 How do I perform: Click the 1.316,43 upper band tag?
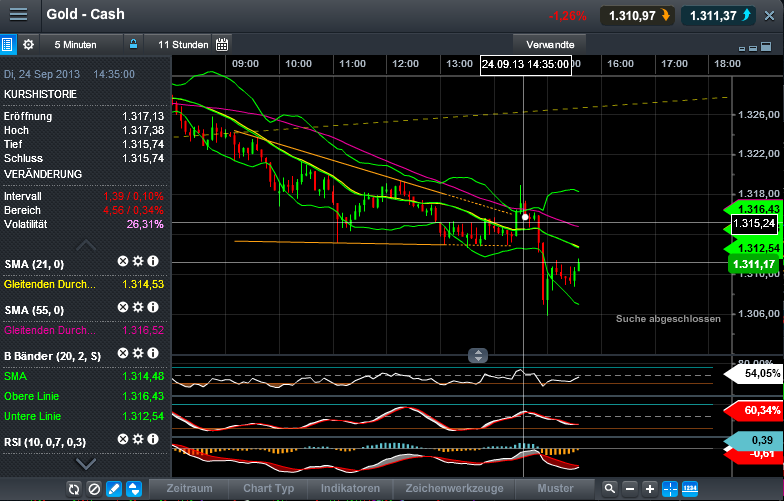(754, 208)
